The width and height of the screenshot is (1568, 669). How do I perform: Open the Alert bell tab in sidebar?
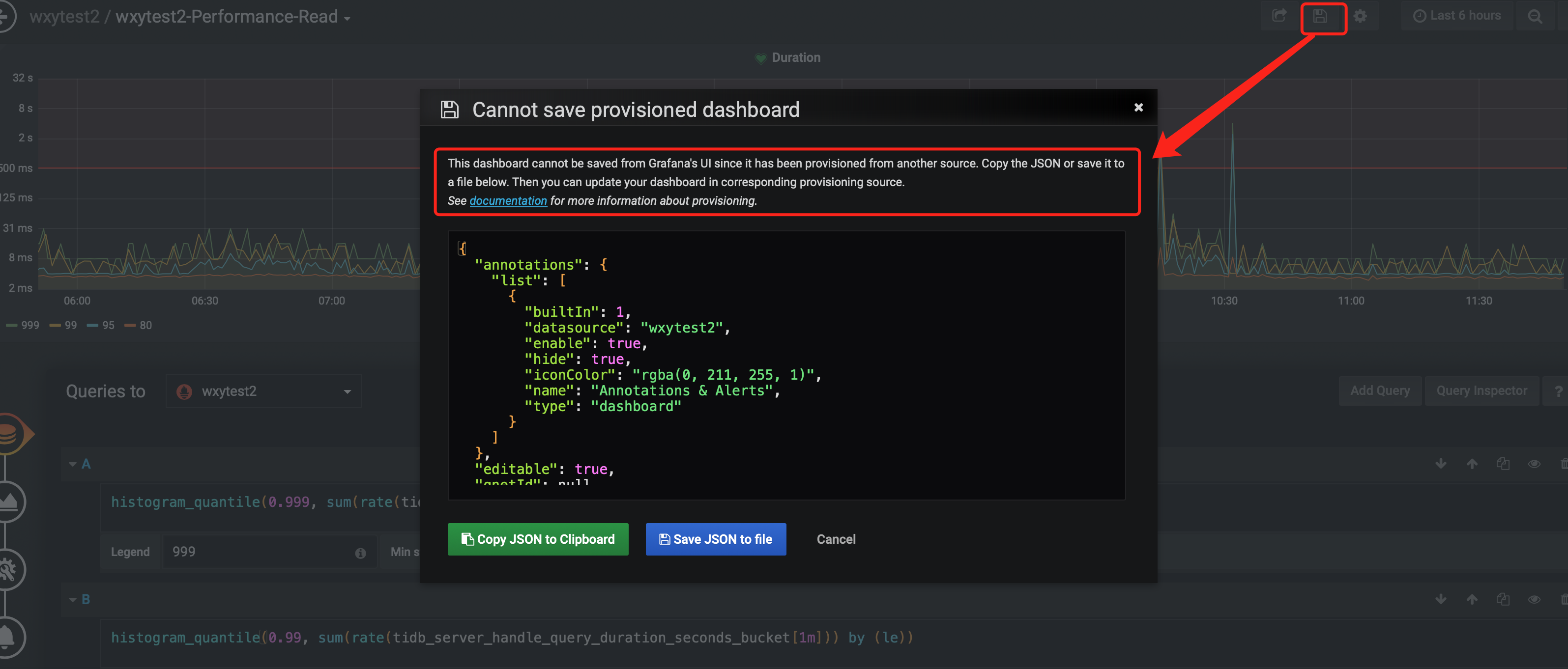pos(8,637)
